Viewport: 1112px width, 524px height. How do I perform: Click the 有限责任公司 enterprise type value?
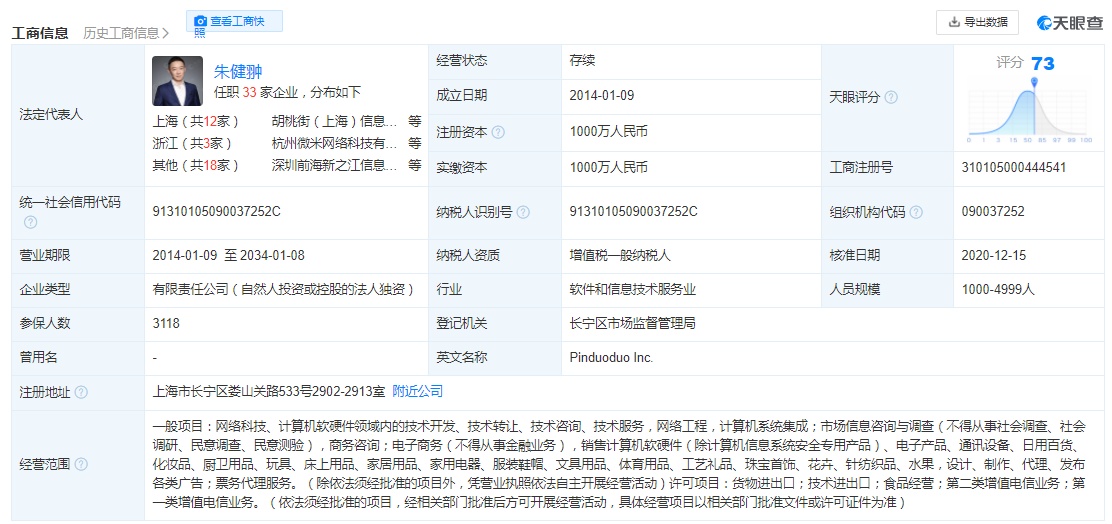(x=284, y=289)
